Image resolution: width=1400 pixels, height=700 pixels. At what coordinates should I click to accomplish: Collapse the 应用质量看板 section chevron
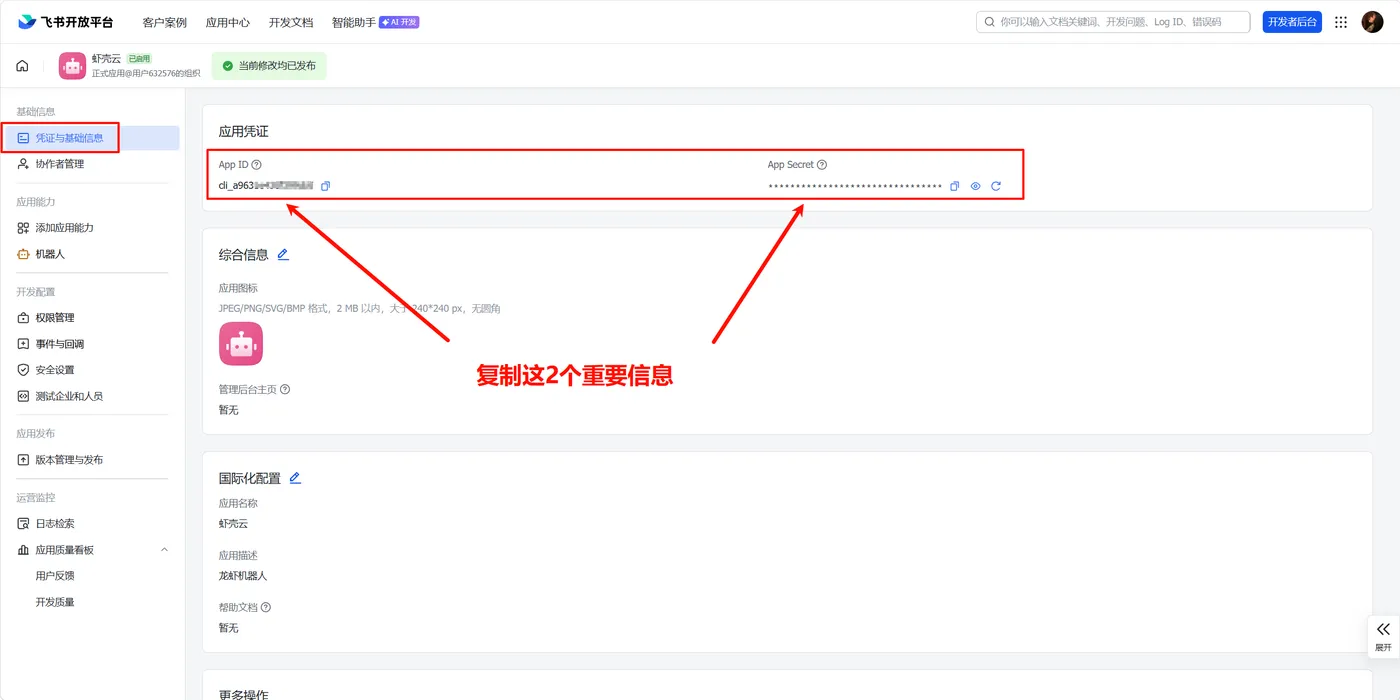click(165, 550)
